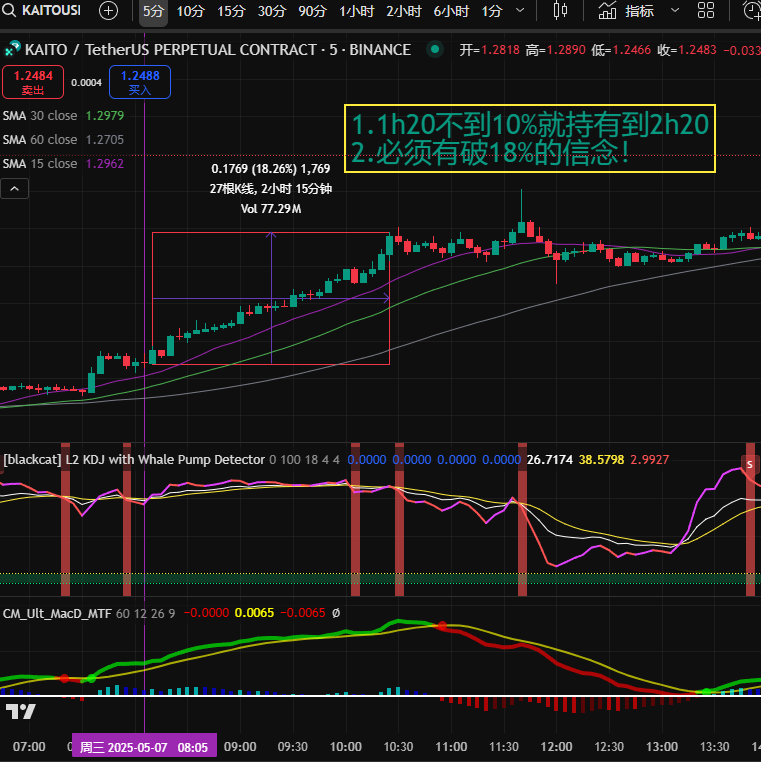Click the KAITO / TetherUS PERPETUAL CONTRACT title

click(x=218, y=50)
